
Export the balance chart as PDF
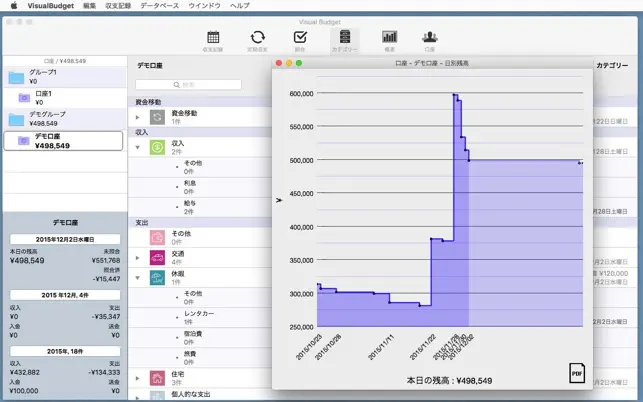577,373
